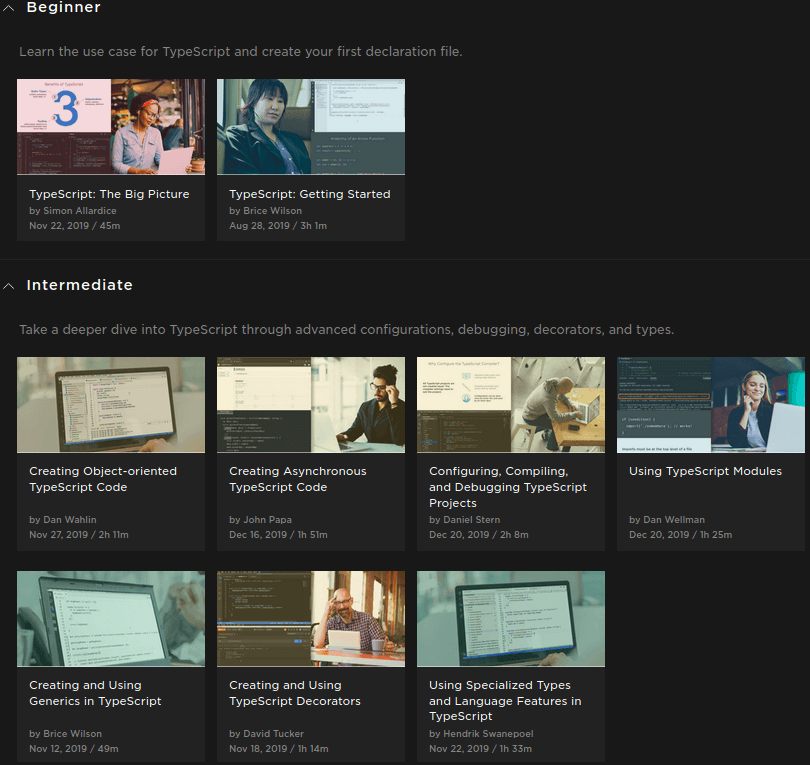Screen dimensions: 810x765
Task: Click author name Hendrik Swanepoel
Action: (489, 733)
